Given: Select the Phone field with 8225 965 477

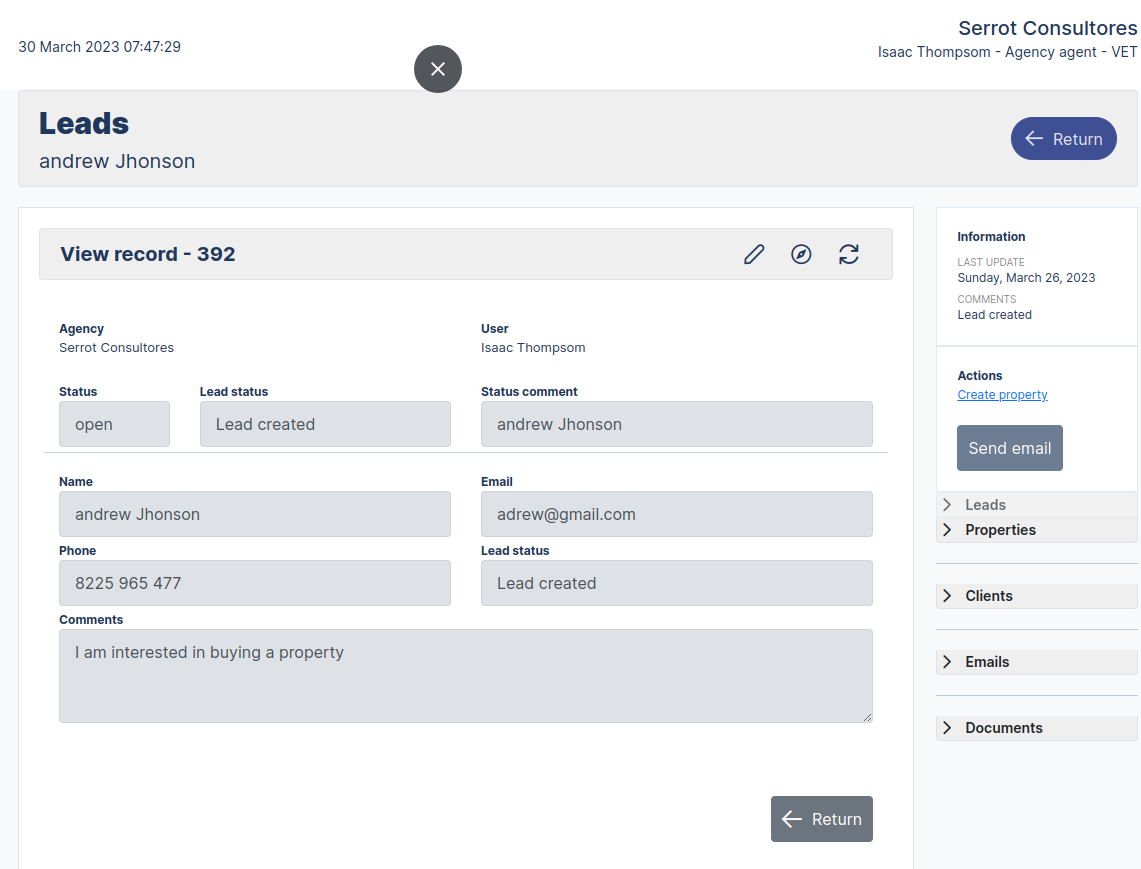Looking at the screenshot, I should 255,583.
